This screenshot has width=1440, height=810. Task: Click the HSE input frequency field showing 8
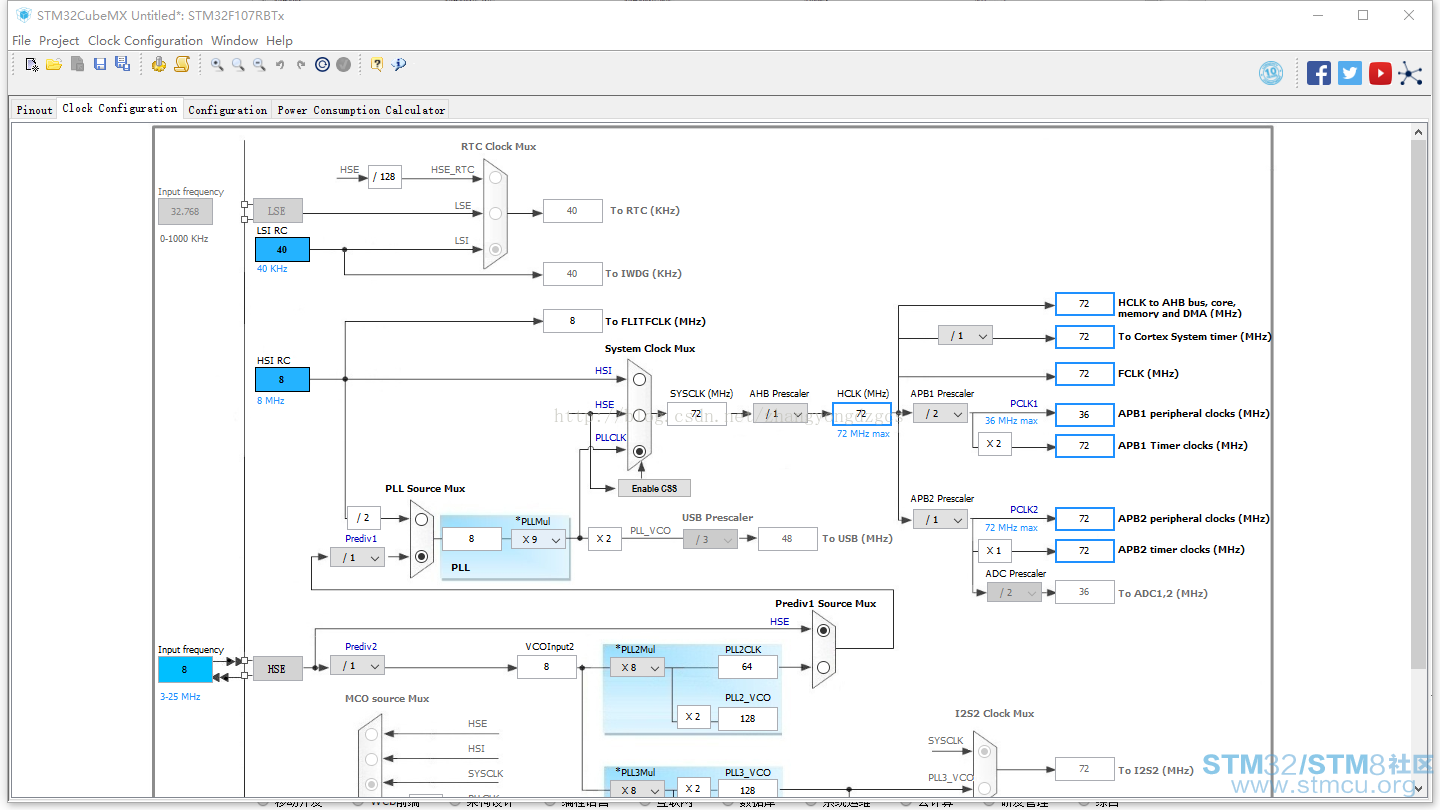pyautogui.click(x=185, y=670)
